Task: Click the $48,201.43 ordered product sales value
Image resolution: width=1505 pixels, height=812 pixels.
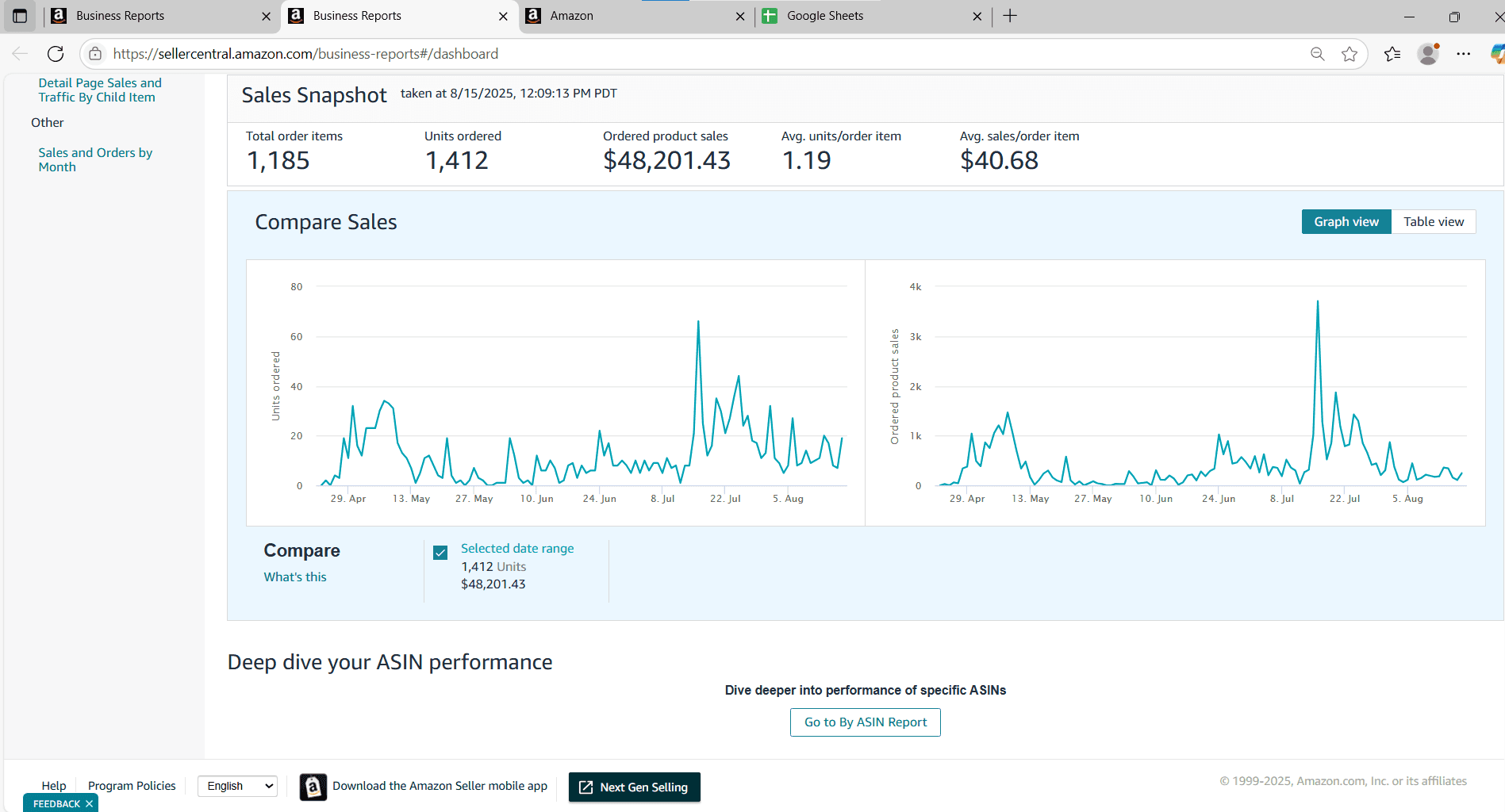Action: pyautogui.click(x=666, y=161)
